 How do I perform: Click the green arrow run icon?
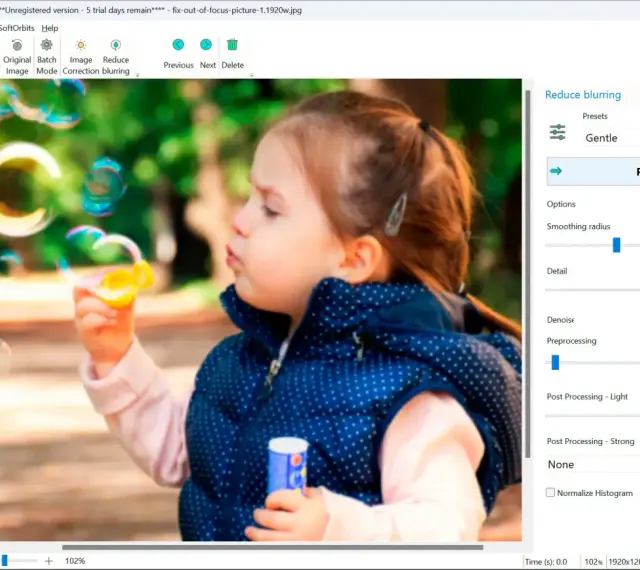coord(556,171)
